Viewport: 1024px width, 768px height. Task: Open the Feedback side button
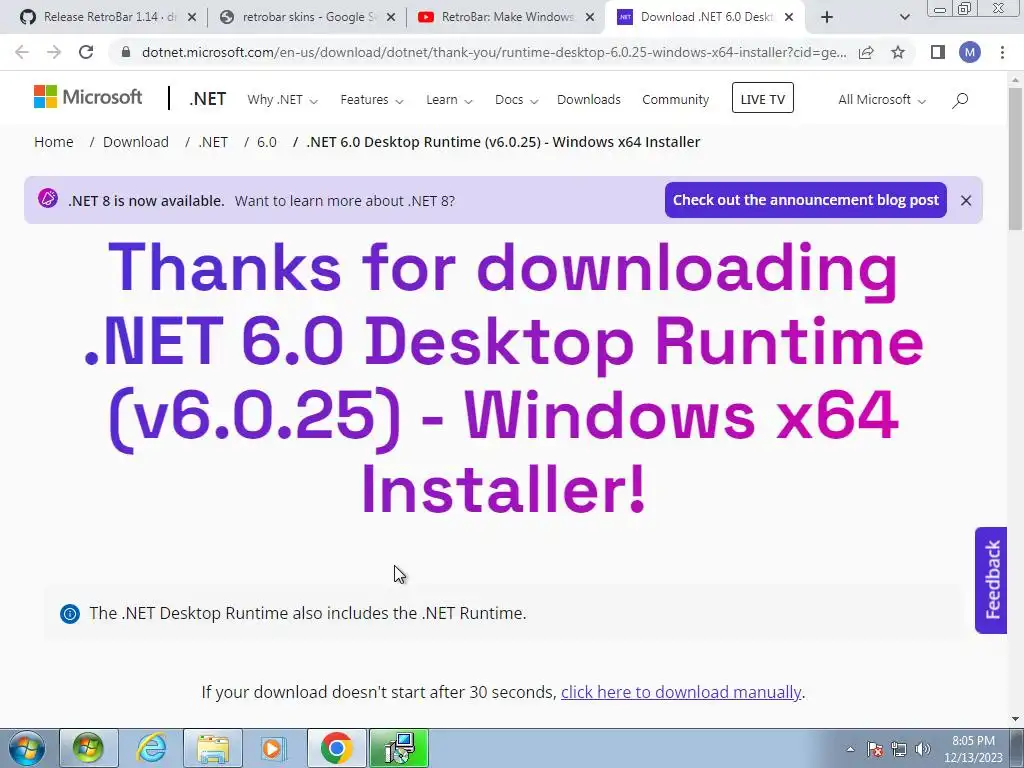(x=991, y=580)
